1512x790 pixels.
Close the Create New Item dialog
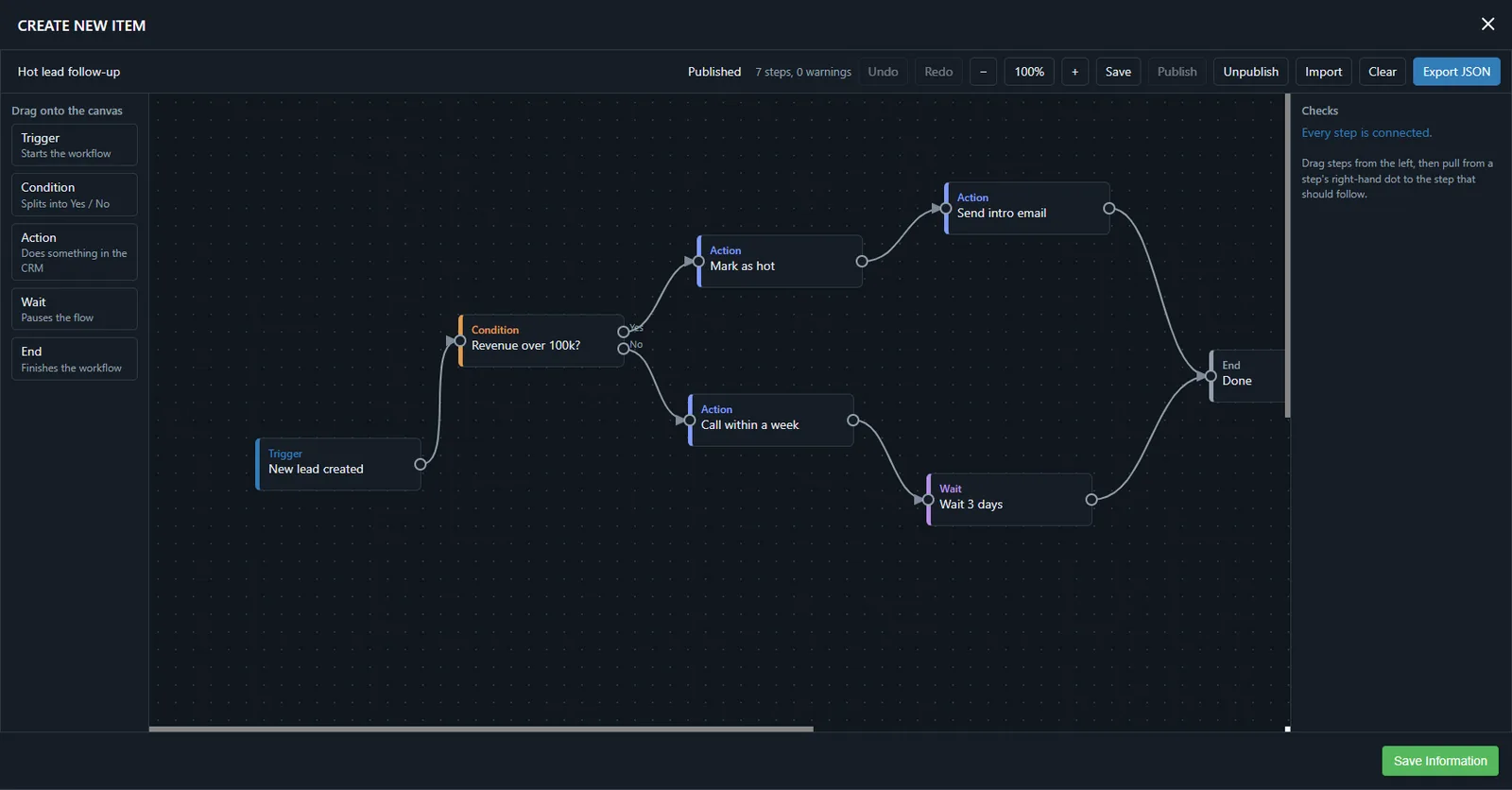pos(1487,25)
